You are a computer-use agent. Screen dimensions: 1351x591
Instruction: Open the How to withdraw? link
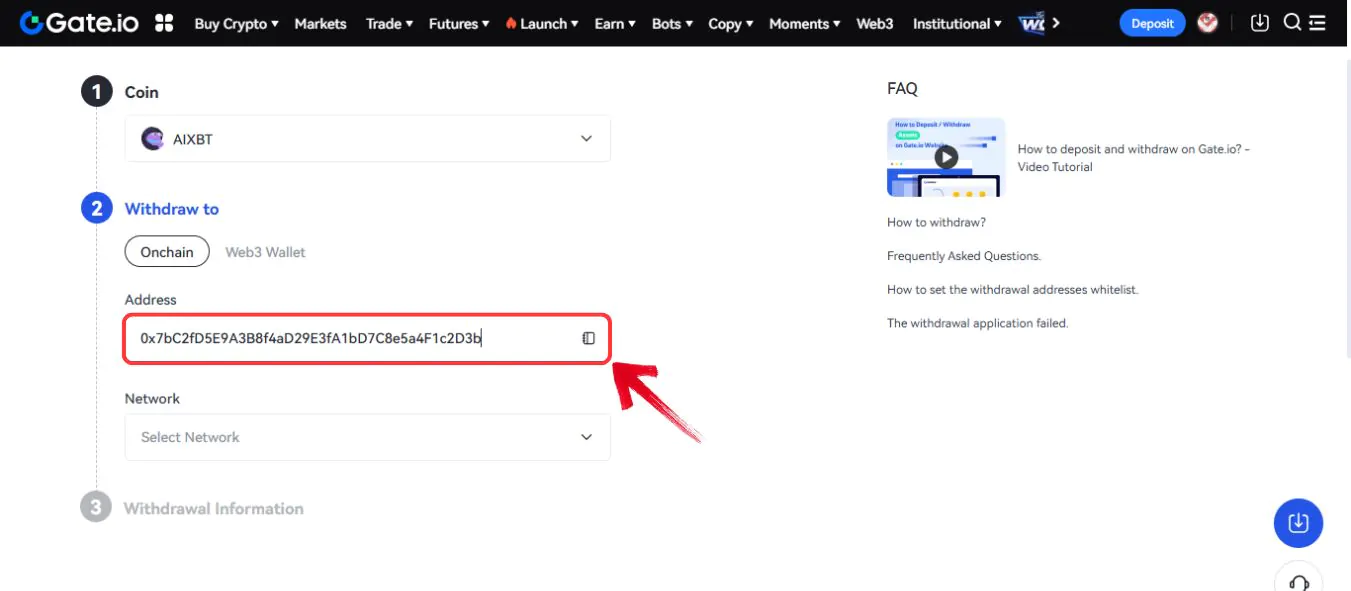[x=936, y=222]
